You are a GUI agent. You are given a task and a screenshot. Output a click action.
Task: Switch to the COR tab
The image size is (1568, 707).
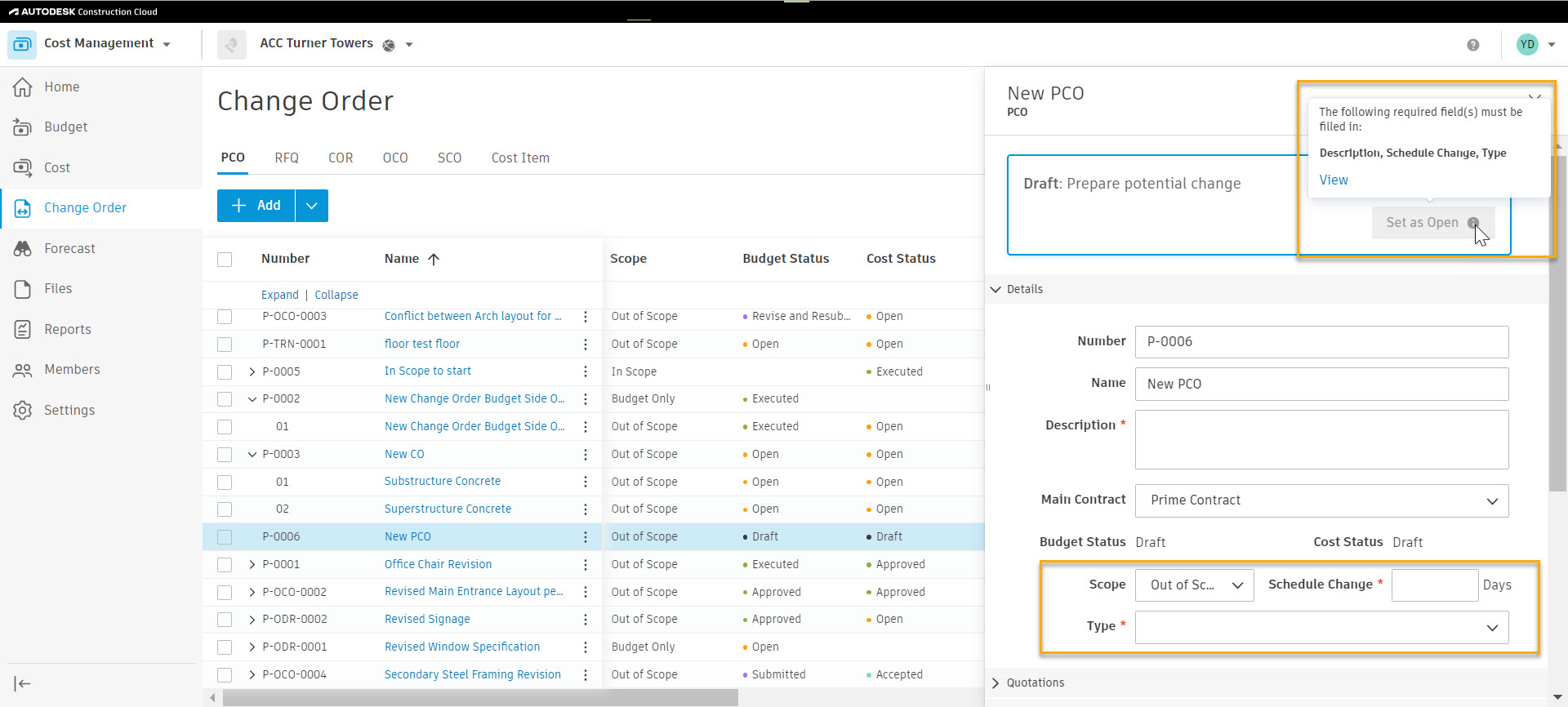(x=341, y=158)
